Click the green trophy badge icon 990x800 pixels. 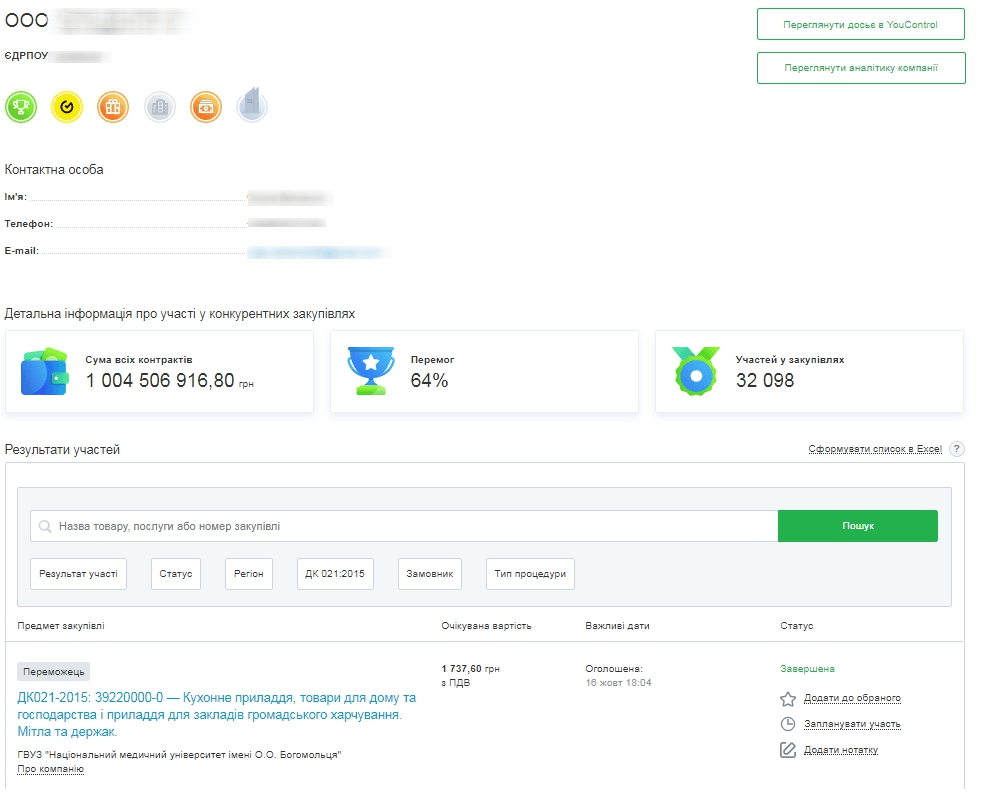click(x=21, y=106)
